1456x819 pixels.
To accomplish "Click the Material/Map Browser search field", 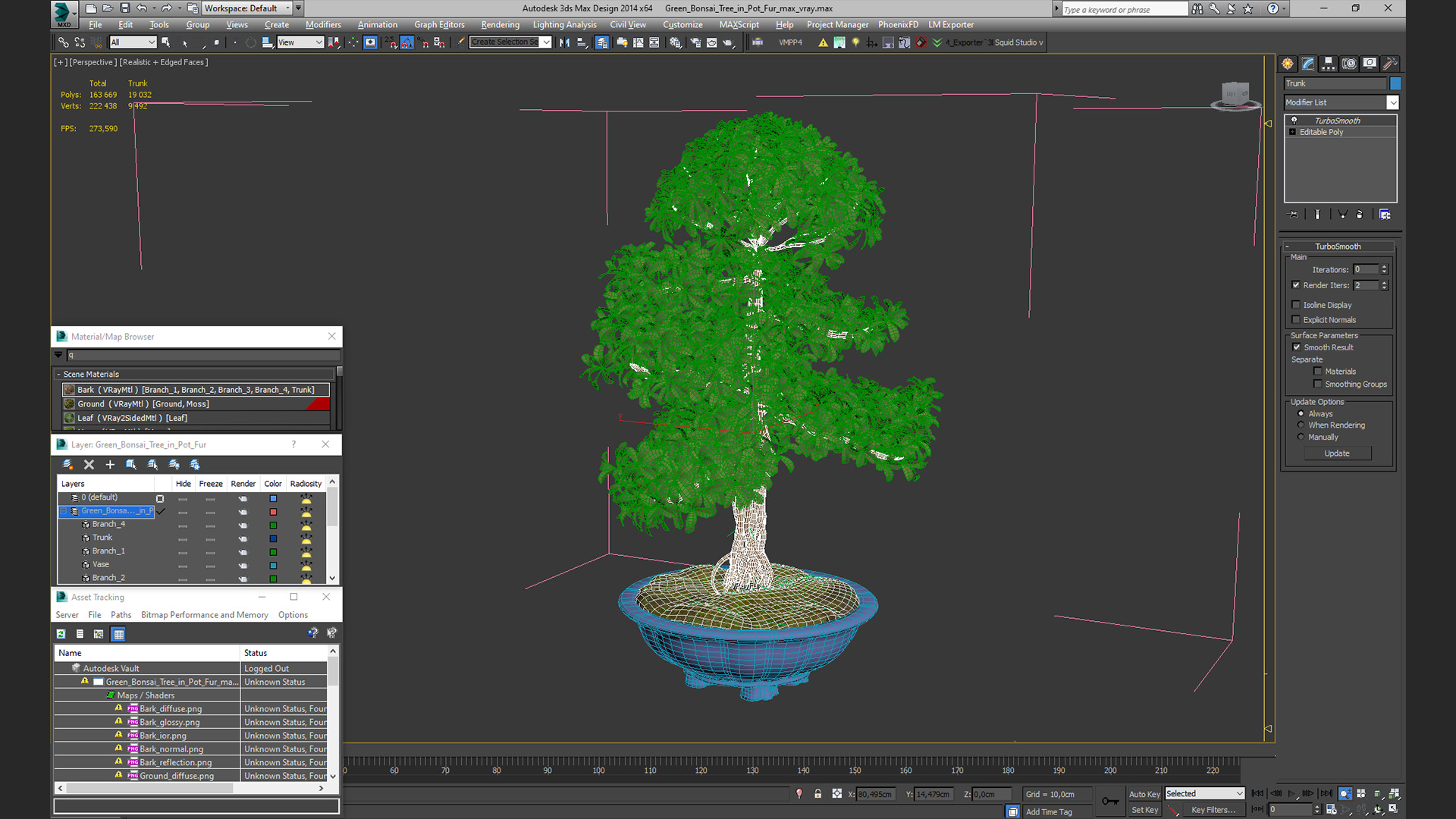I will [202, 355].
